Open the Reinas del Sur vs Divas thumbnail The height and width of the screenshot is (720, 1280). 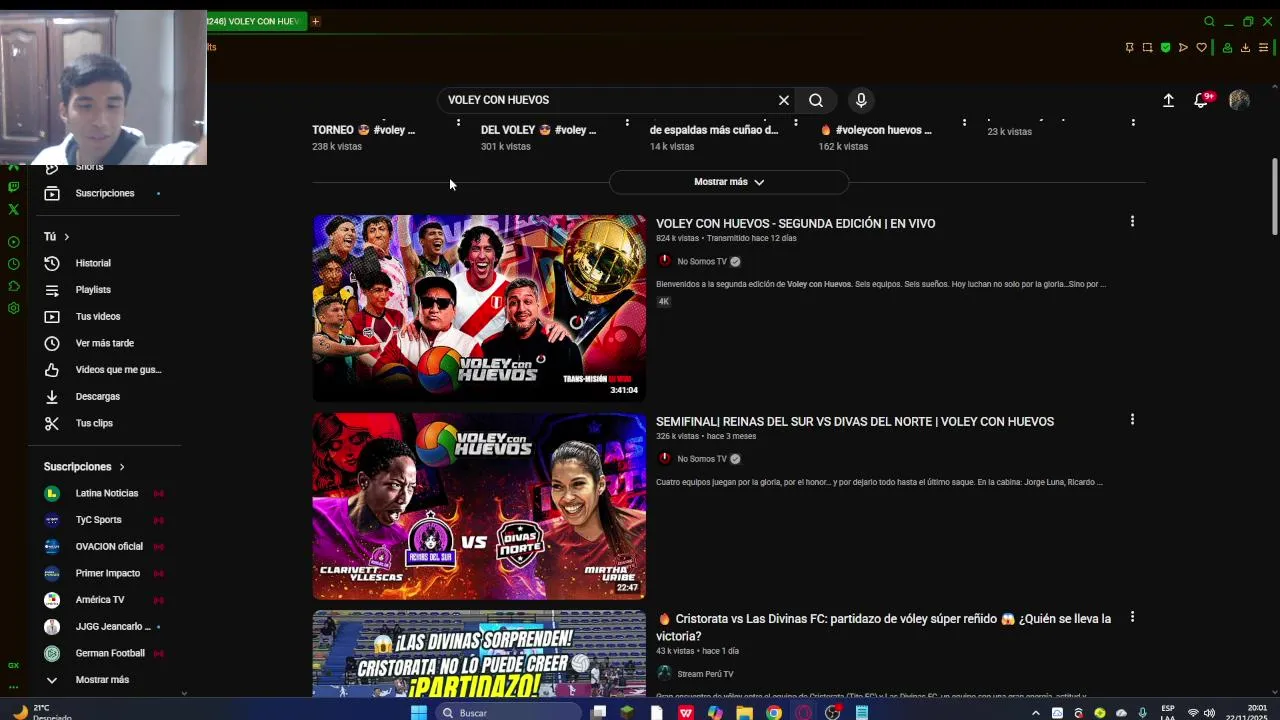479,506
